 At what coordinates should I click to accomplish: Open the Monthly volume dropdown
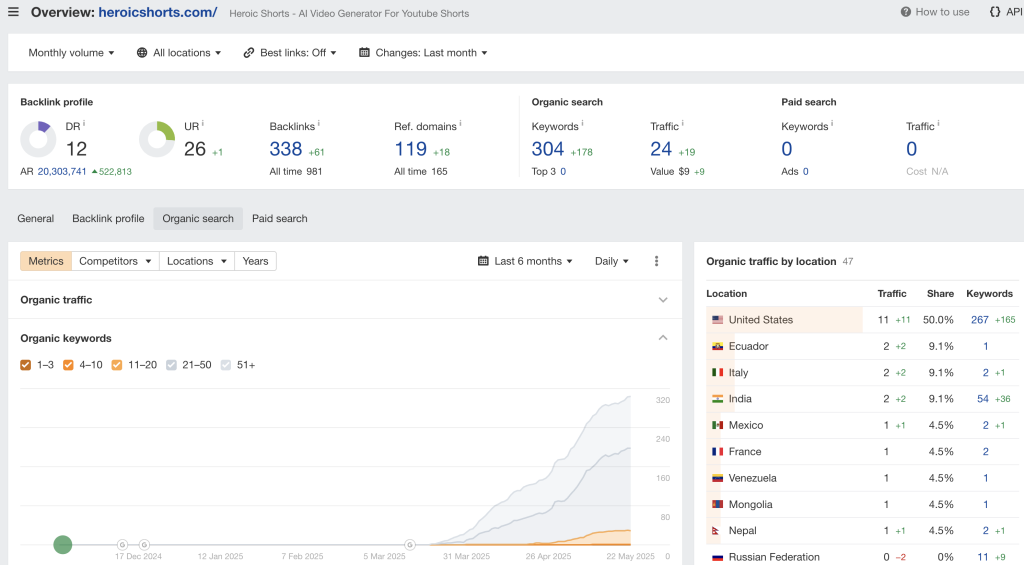71,53
